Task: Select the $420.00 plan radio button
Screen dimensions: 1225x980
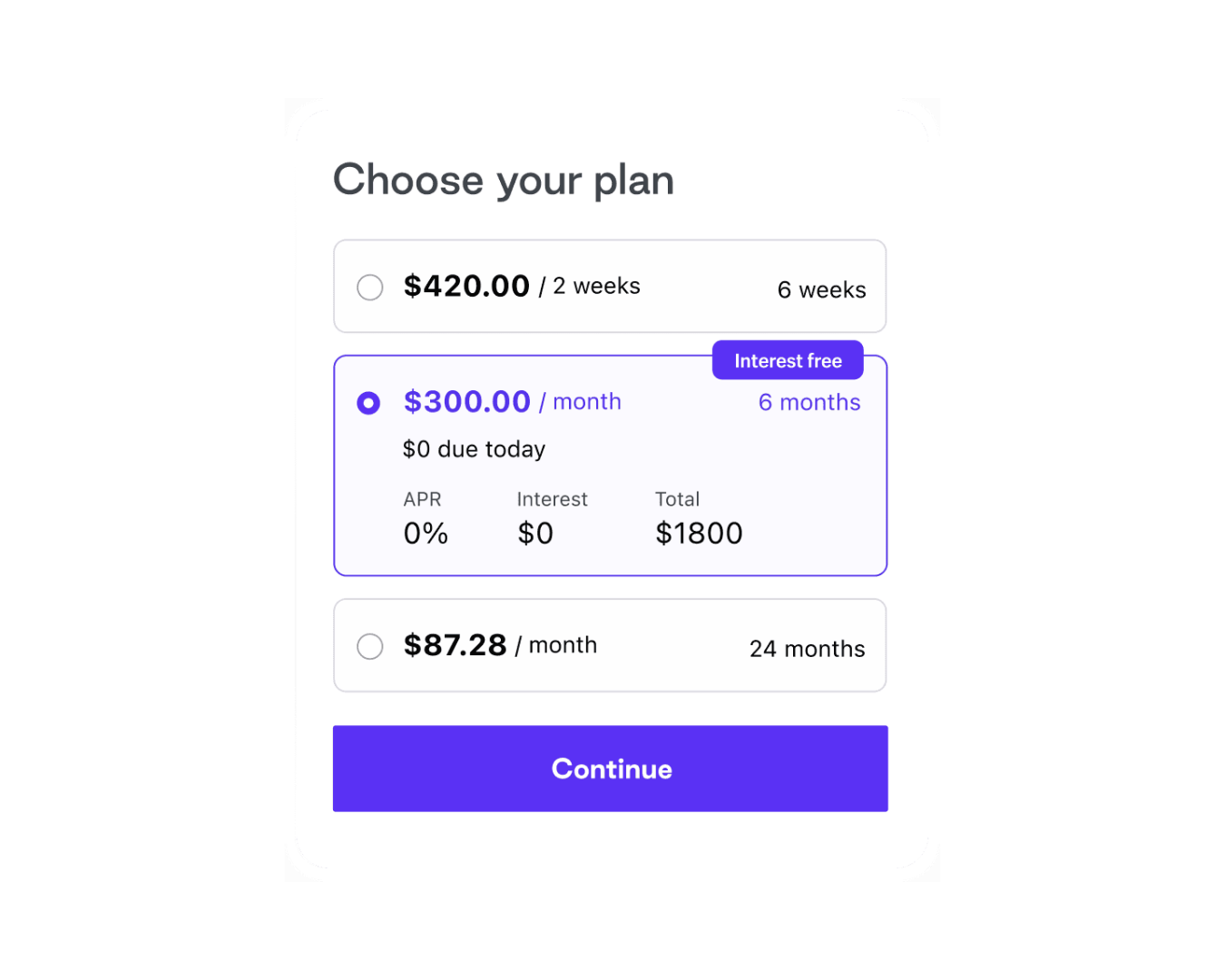Action: click(369, 288)
